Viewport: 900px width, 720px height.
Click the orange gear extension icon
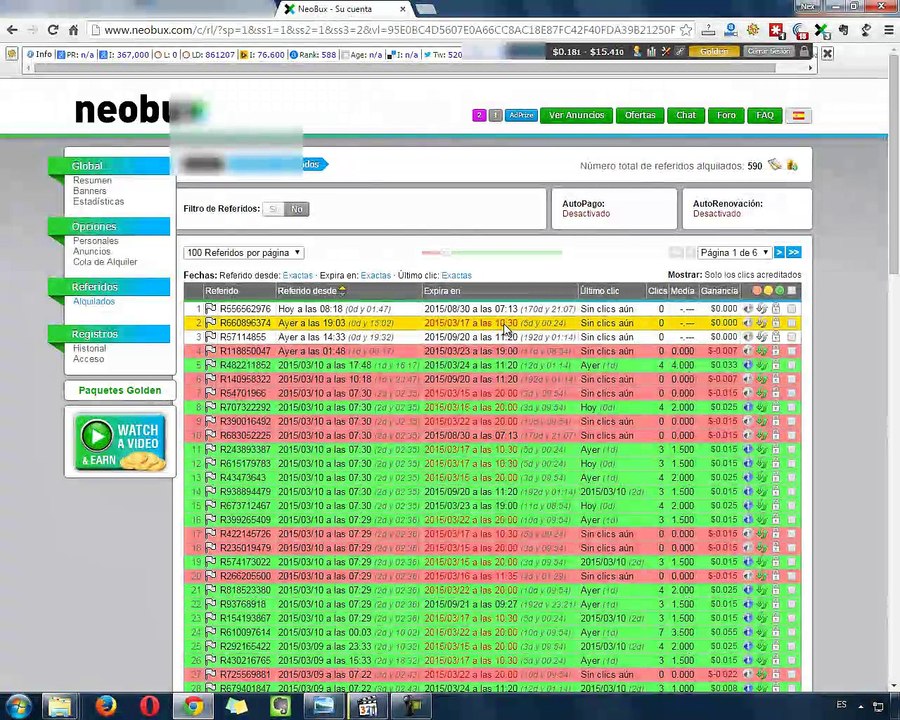click(753, 30)
